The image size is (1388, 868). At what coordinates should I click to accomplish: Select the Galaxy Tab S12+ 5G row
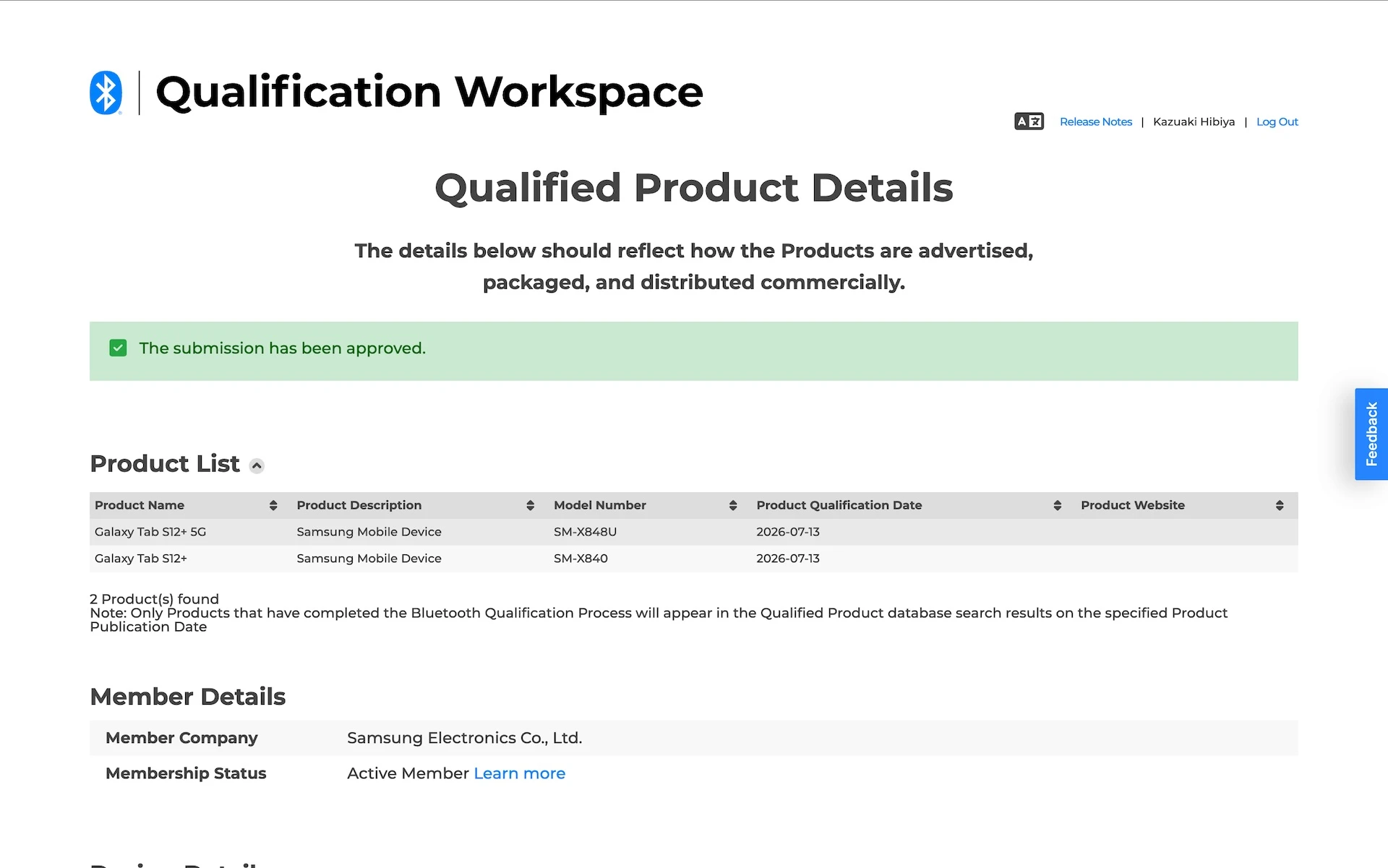click(x=693, y=532)
